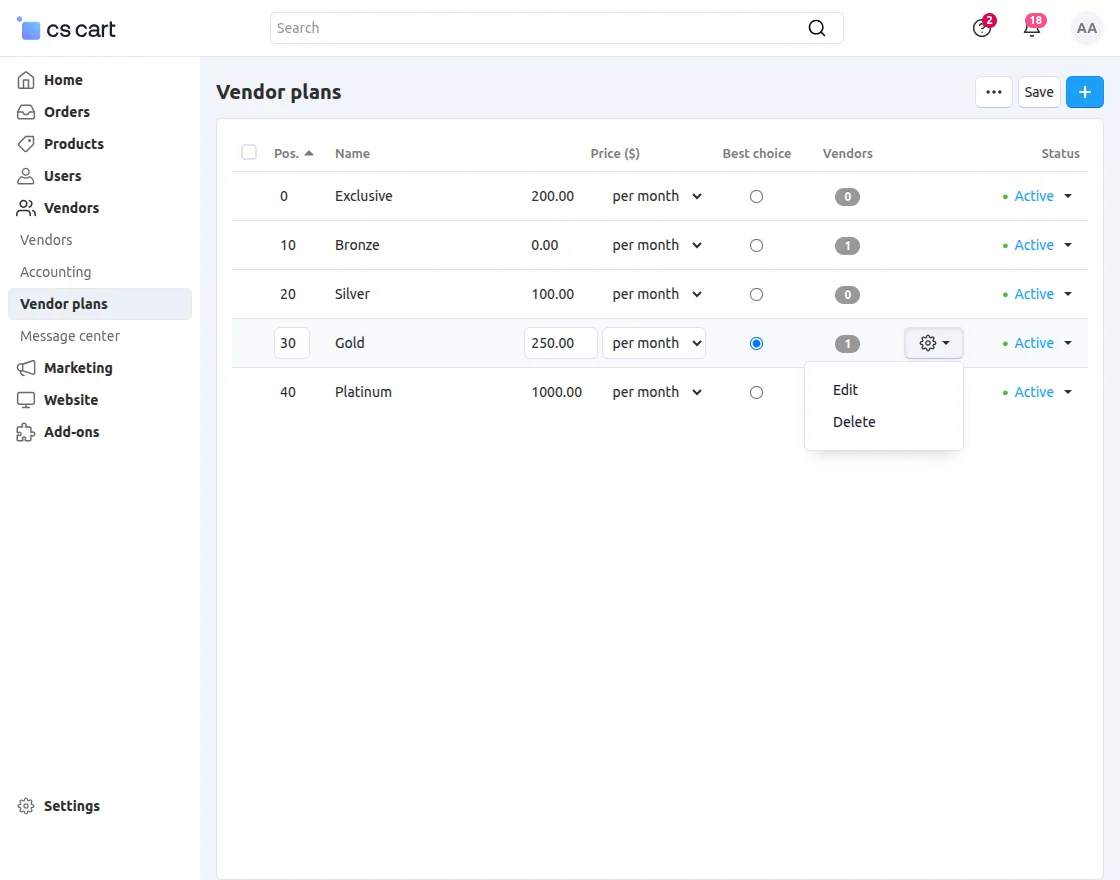
Task: Choose Delete from the gear menu
Action: [854, 422]
